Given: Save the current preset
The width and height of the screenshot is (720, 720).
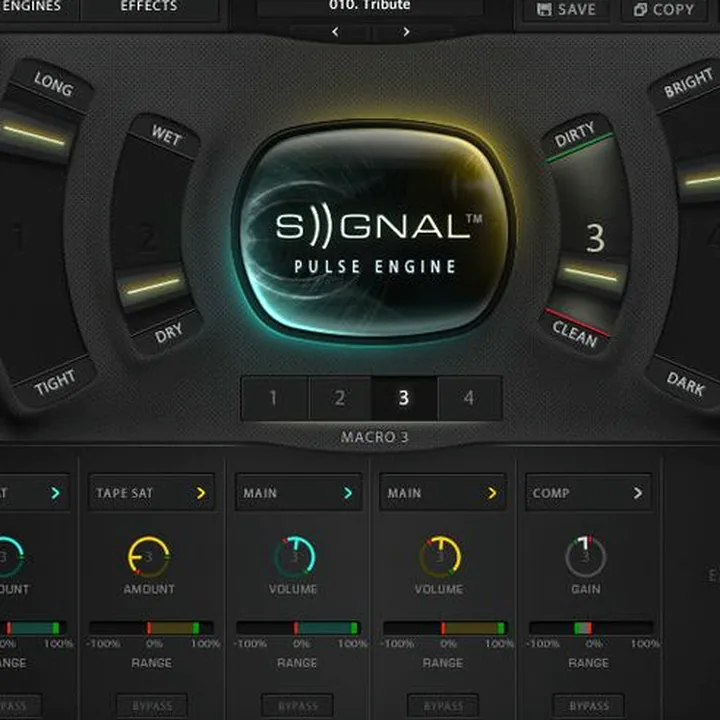Looking at the screenshot, I should click(566, 10).
